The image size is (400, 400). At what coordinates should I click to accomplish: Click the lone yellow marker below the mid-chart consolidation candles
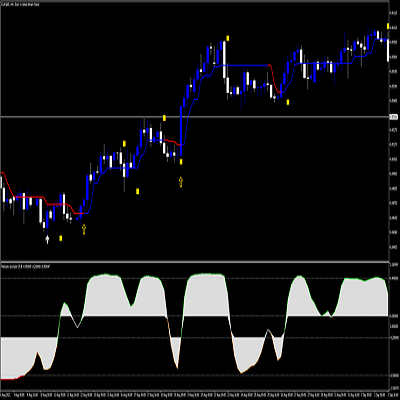click(x=137, y=191)
